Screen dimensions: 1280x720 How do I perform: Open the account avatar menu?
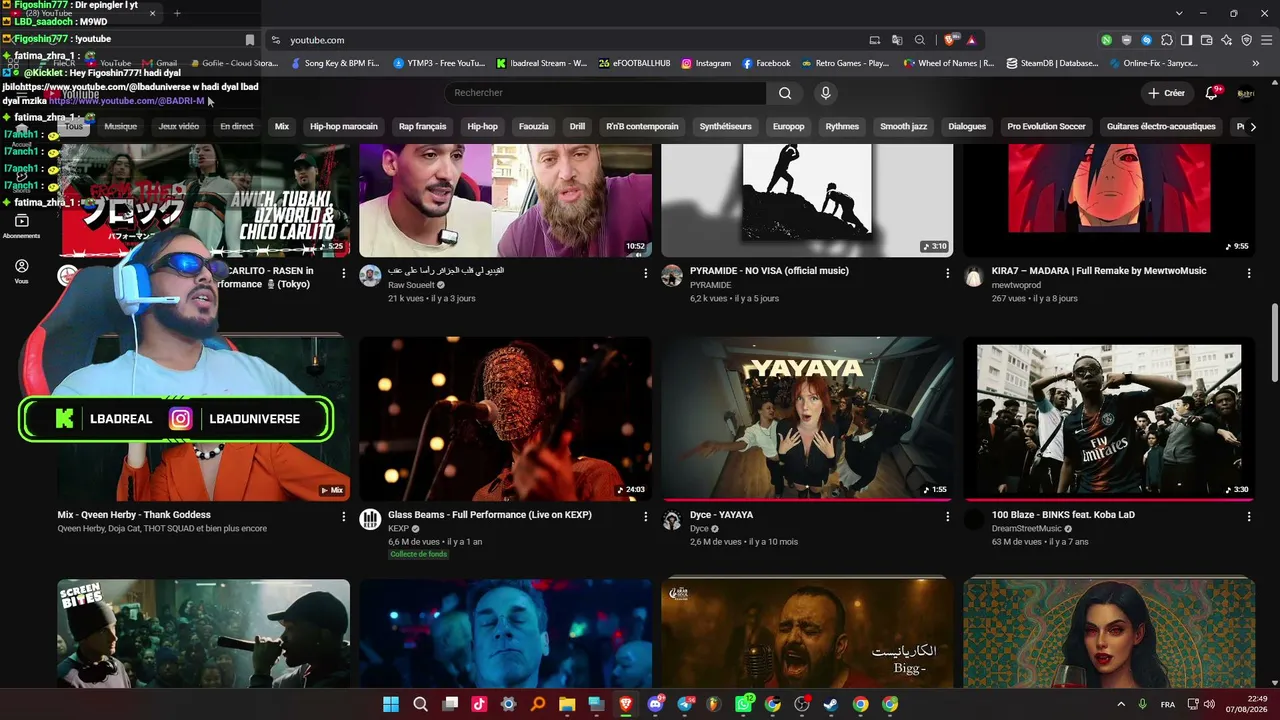click(x=1246, y=93)
